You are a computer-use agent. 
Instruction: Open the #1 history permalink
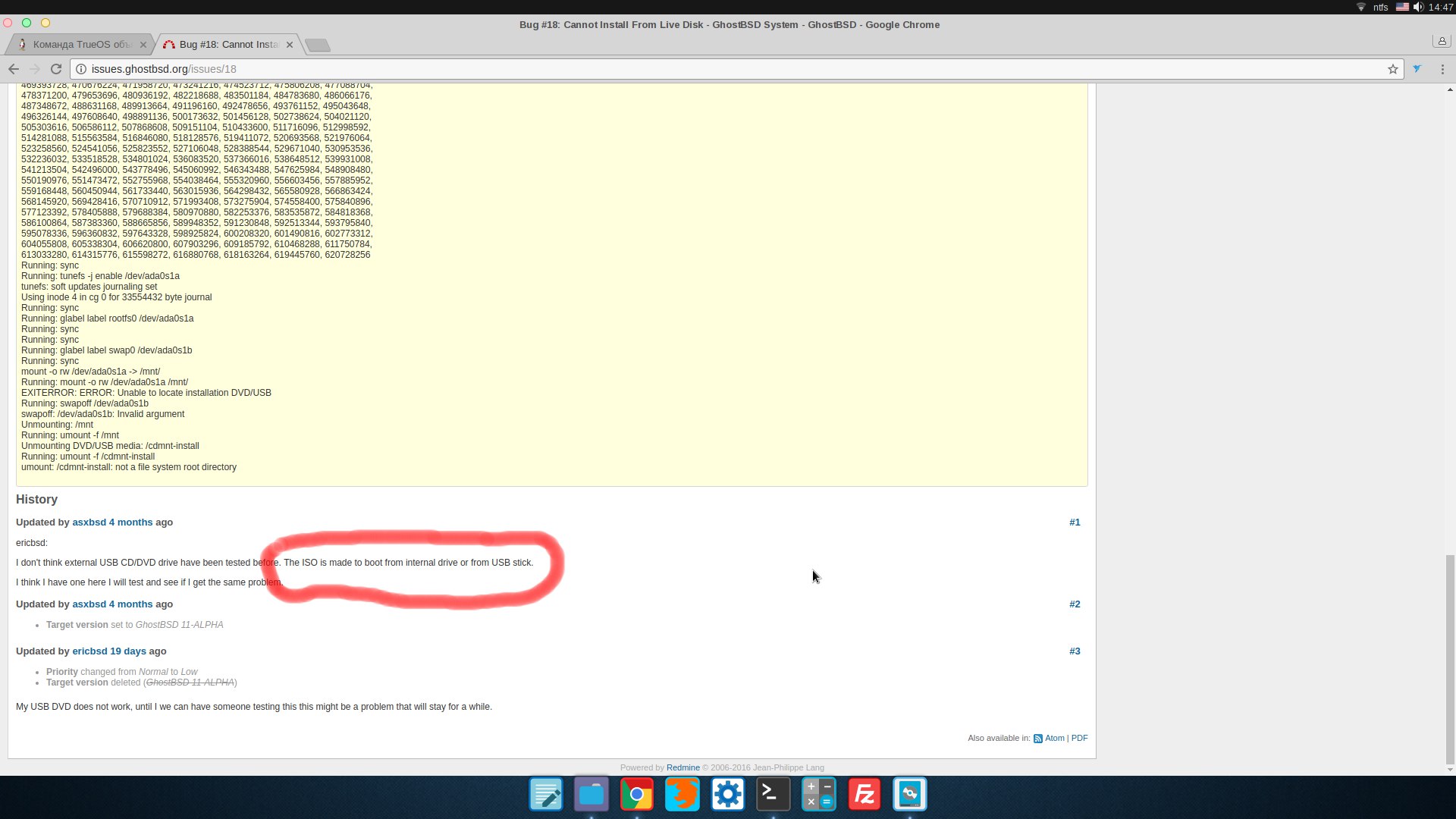point(1075,522)
